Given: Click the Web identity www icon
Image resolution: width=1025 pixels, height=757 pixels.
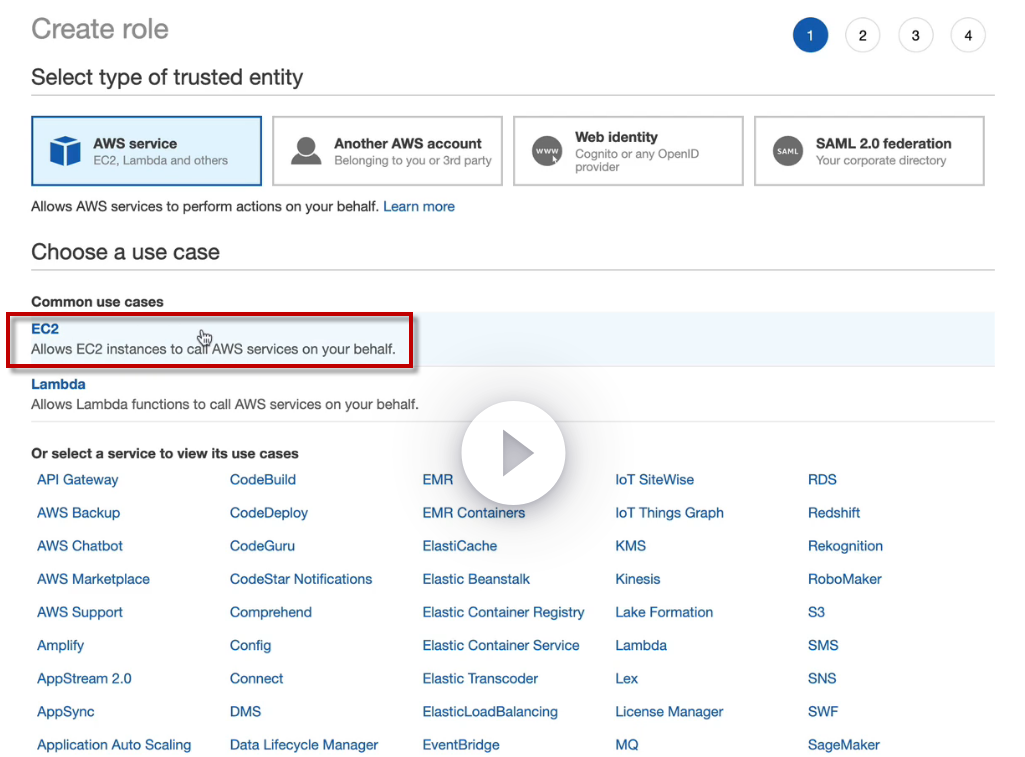Looking at the screenshot, I should point(547,151).
